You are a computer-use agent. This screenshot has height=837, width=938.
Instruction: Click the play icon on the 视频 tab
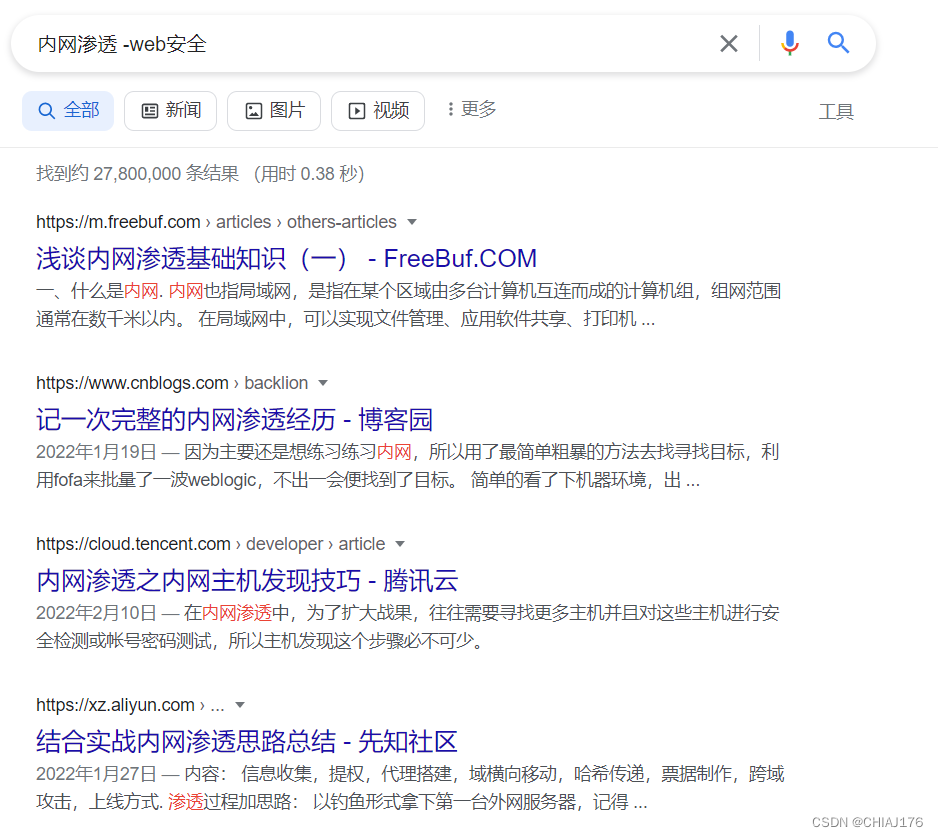click(356, 110)
